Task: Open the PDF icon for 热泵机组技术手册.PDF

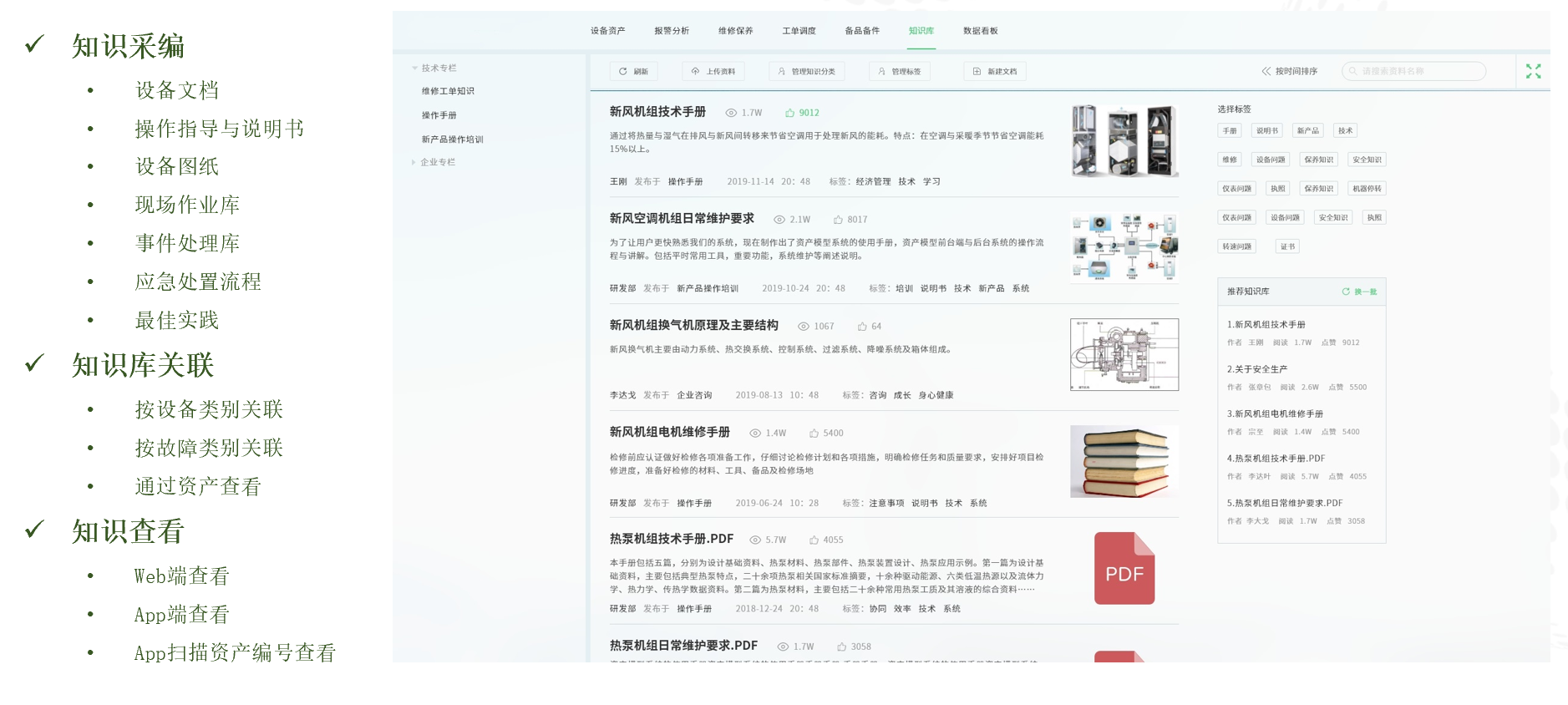Action: (x=1124, y=569)
